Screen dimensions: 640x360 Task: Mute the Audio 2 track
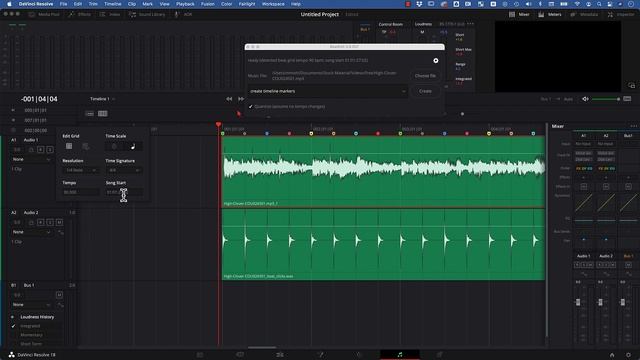click(x=59, y=222)
